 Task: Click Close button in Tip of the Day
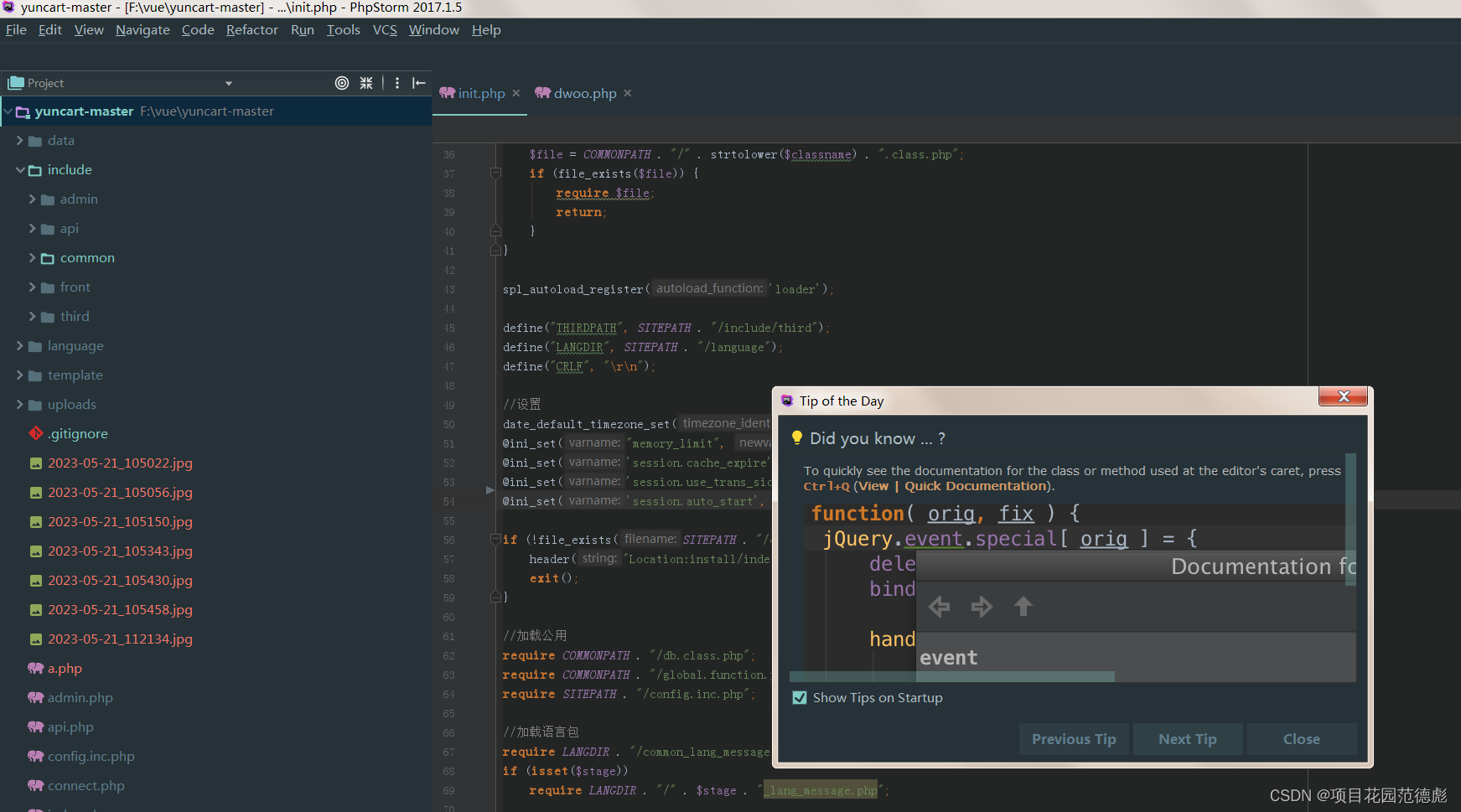[1302, 739]
